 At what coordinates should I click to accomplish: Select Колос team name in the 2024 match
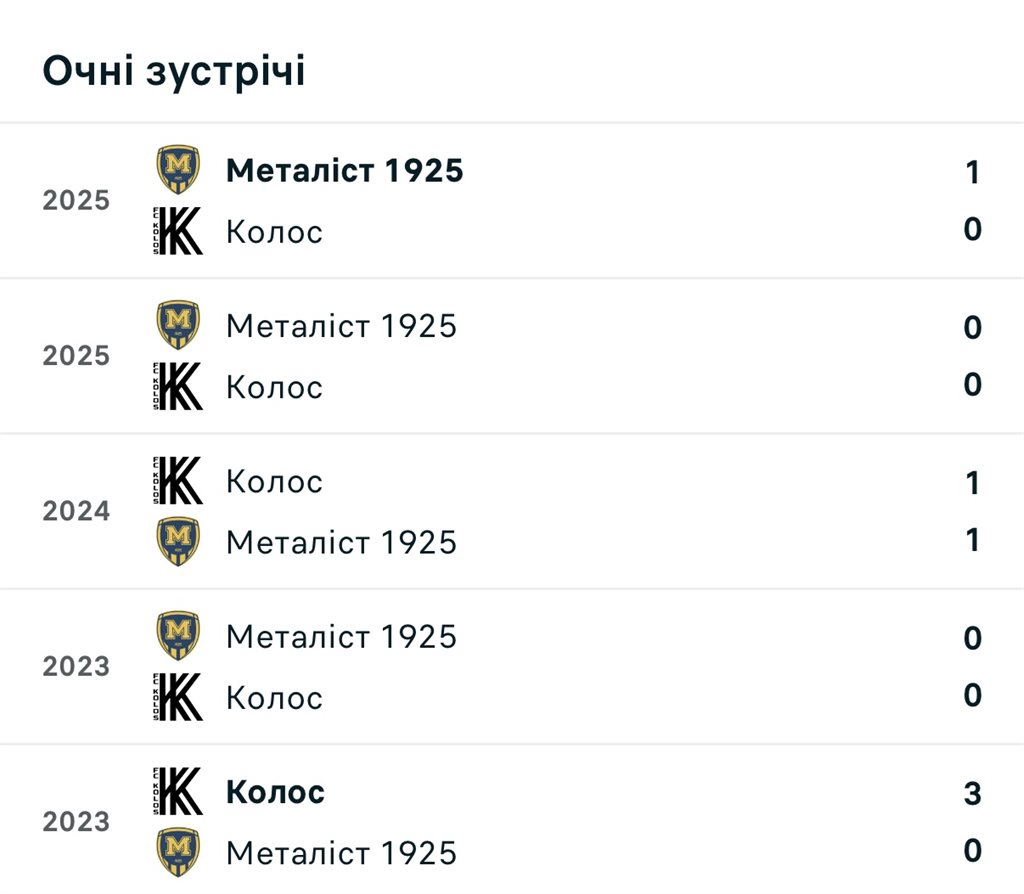(274, 482)
